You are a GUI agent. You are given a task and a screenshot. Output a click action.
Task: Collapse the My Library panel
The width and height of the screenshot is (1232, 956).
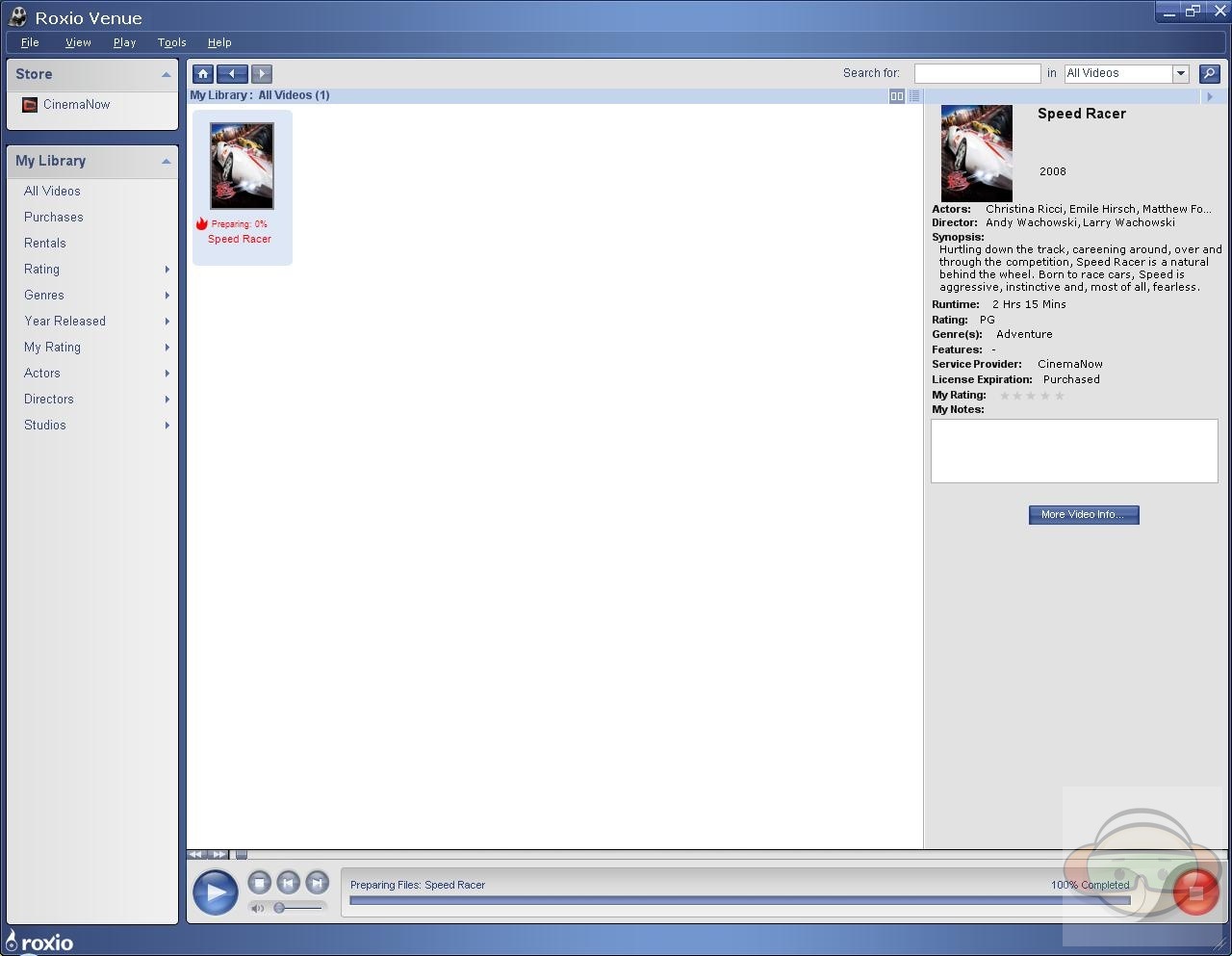pyautogui.click(x=166, y=162)
